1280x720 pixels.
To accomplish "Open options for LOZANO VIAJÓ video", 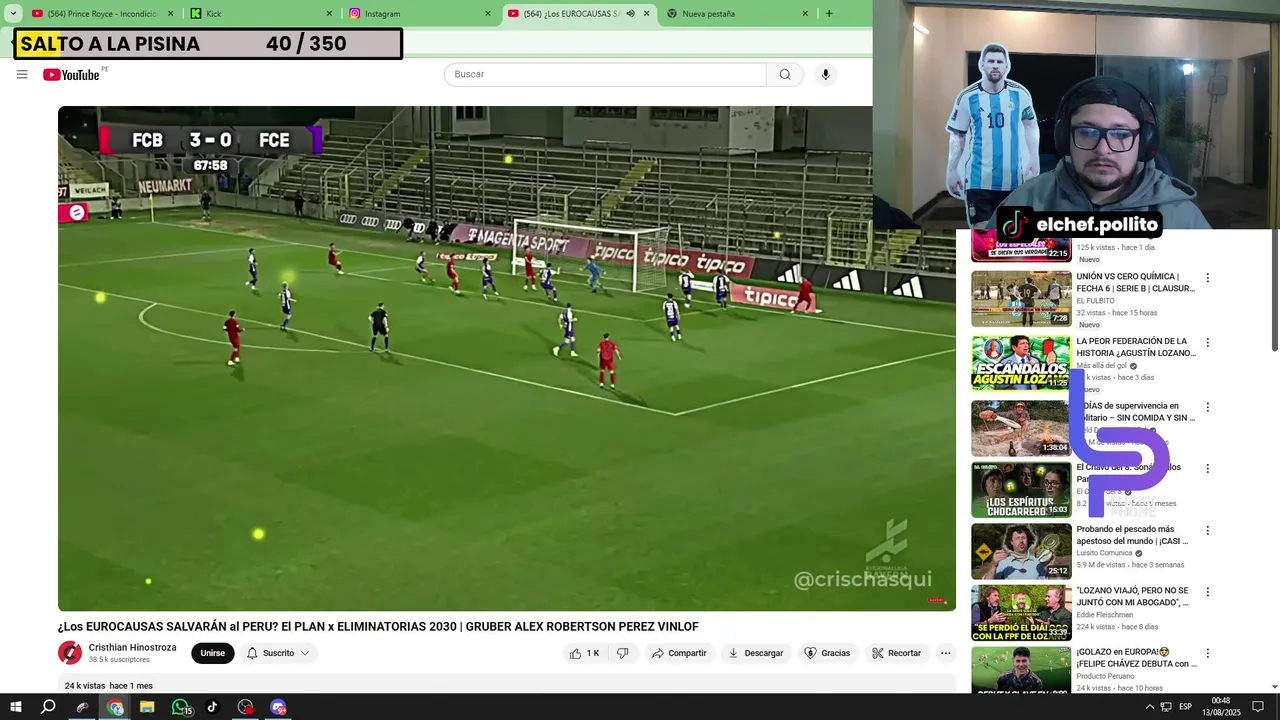I will click(x=1207, y=592).
